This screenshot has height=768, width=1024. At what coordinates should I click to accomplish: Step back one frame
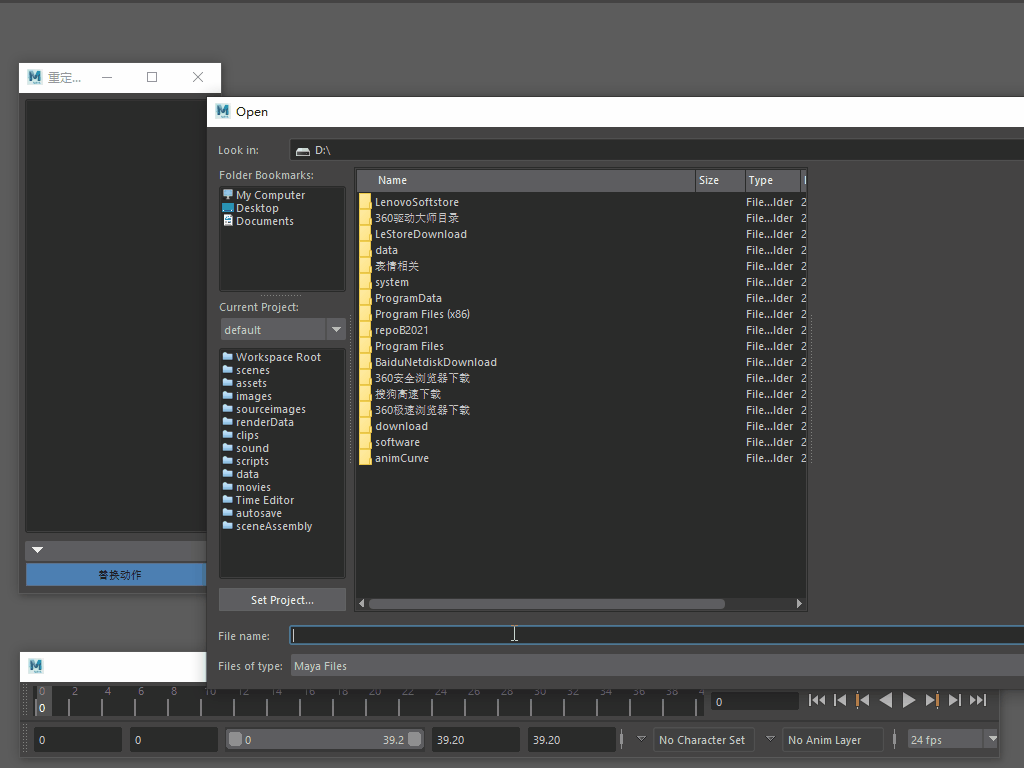[840, 700]
